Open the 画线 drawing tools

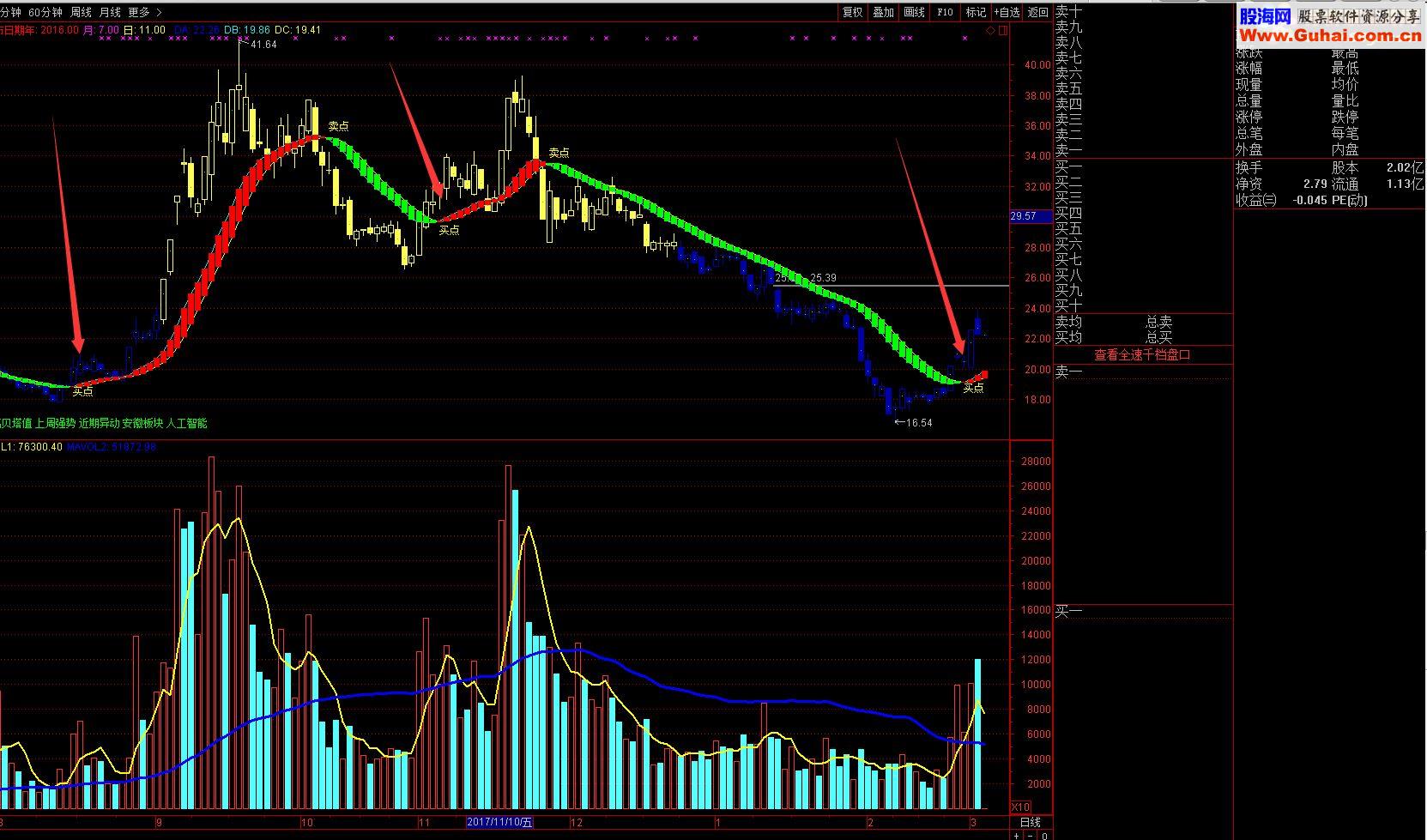pyautogui.click(x=914, y=12)
